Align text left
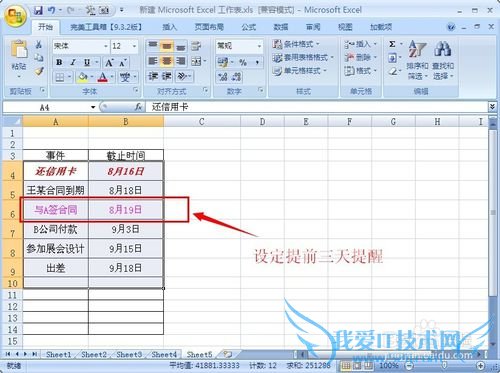This screenshot has width=500, height=373. (x=153, y=61)
